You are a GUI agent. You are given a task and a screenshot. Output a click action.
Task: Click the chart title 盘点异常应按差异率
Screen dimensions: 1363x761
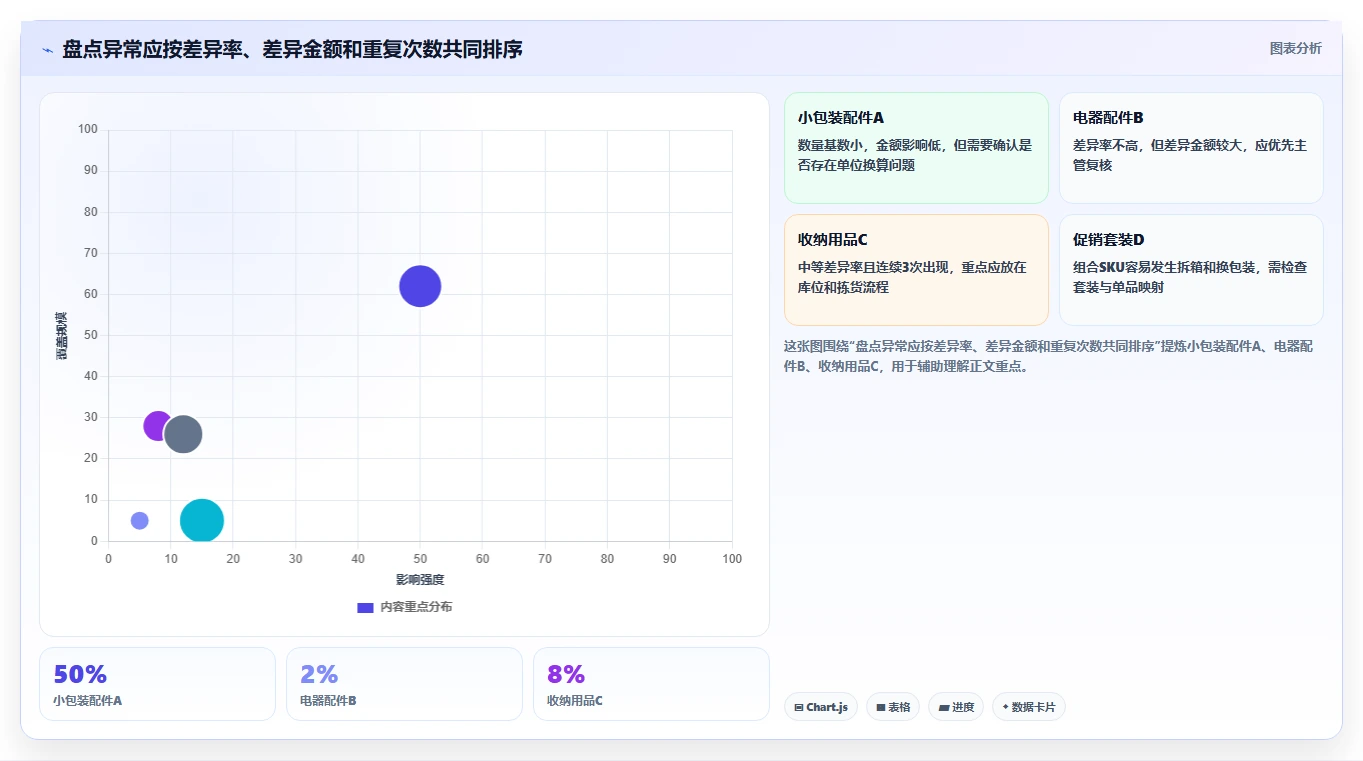click(292, 49)
